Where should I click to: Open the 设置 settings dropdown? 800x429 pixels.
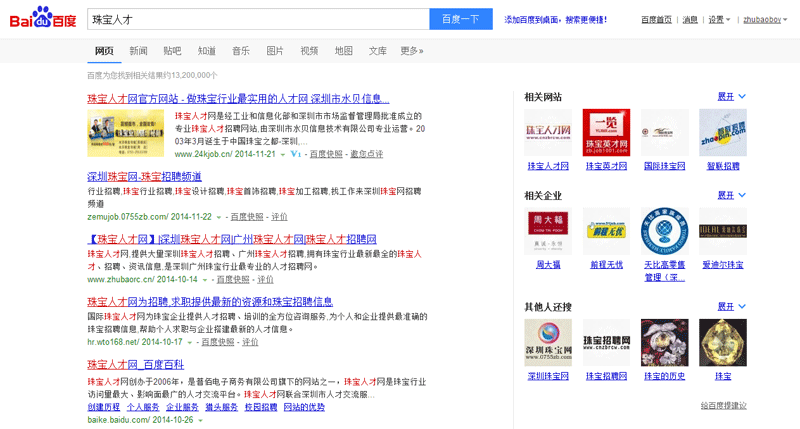coord(719,19)
